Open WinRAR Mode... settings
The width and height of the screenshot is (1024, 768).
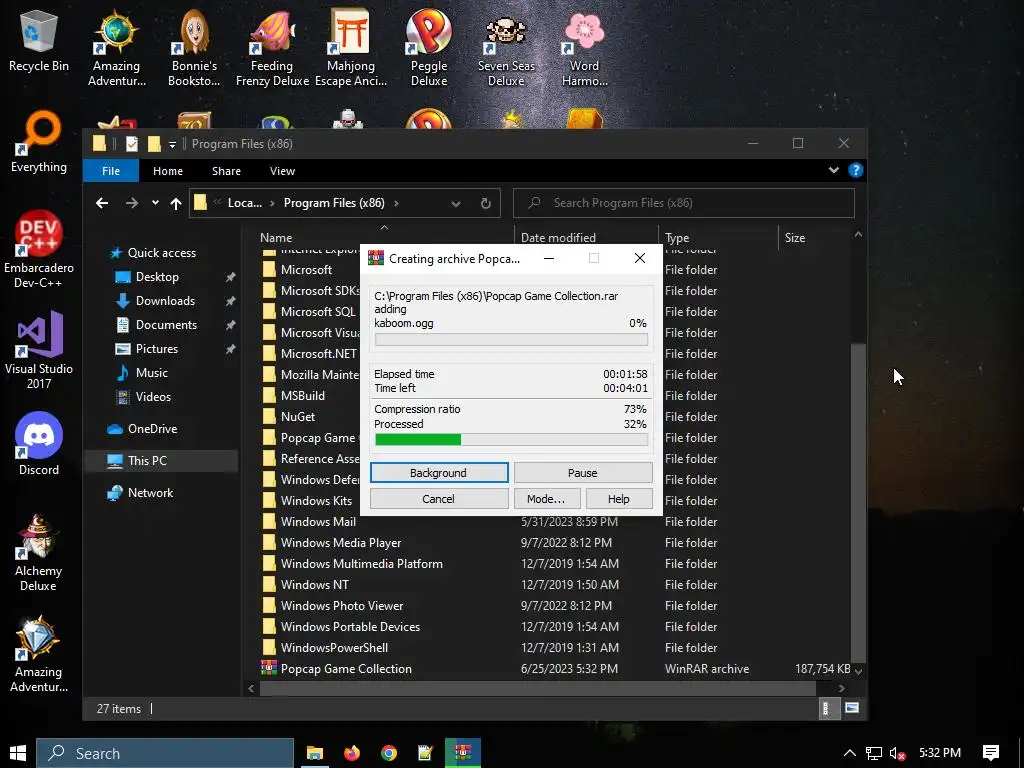point(546,499)
